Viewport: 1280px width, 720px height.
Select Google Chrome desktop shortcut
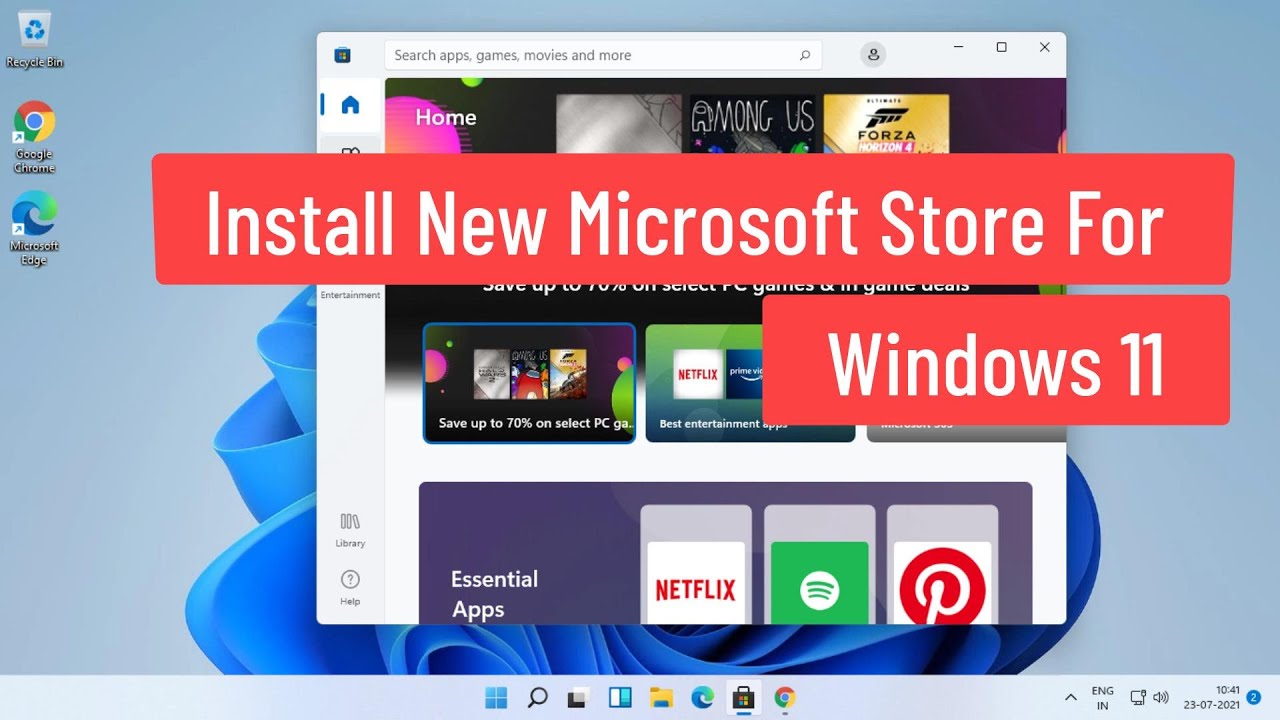34,137
